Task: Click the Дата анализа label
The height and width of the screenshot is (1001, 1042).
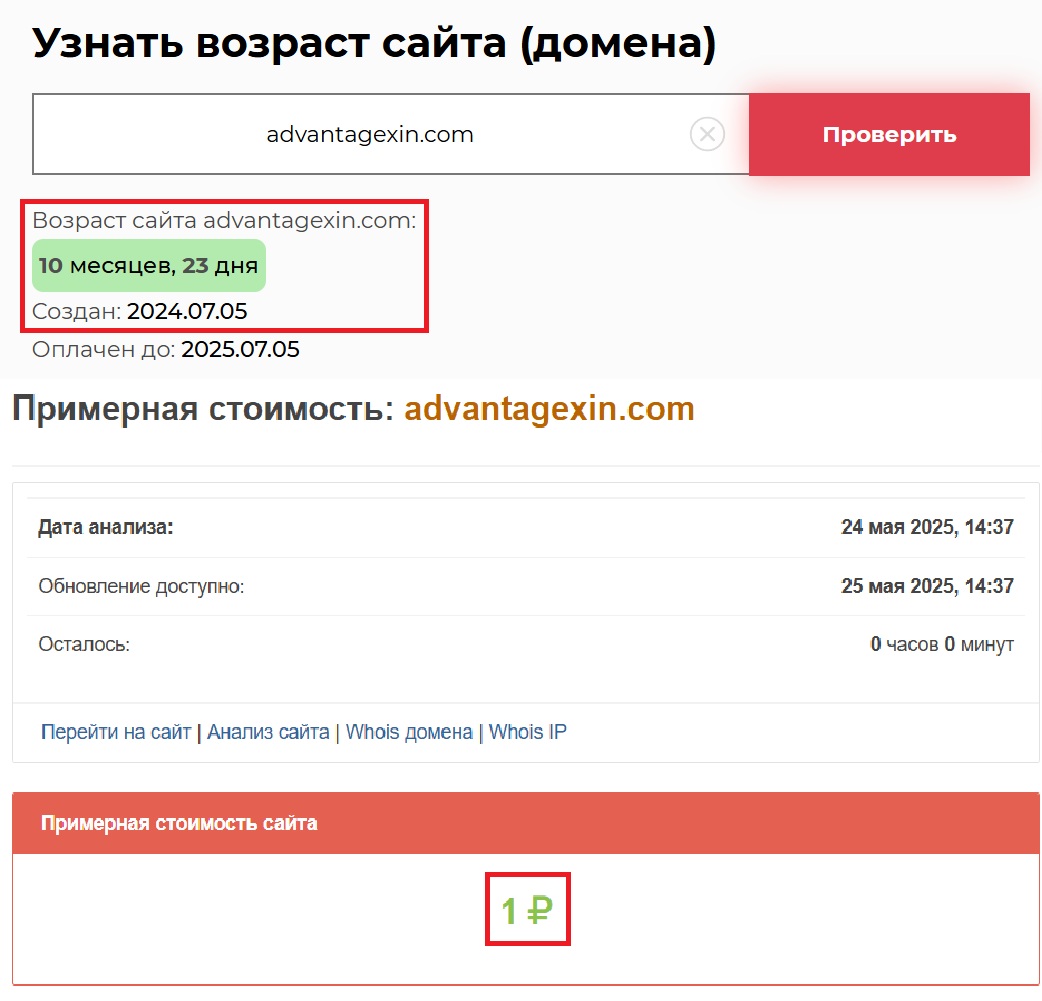Action: [x=106, y=528]
